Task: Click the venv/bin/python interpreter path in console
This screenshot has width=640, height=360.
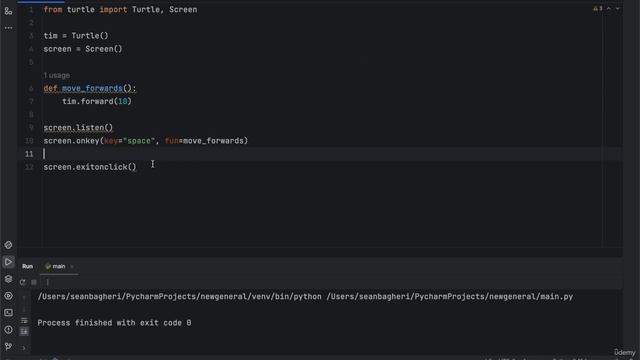Action: coord(180,297)
